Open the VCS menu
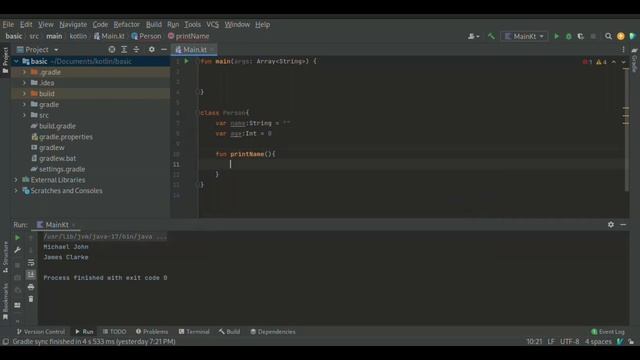 tap(212, 24)
